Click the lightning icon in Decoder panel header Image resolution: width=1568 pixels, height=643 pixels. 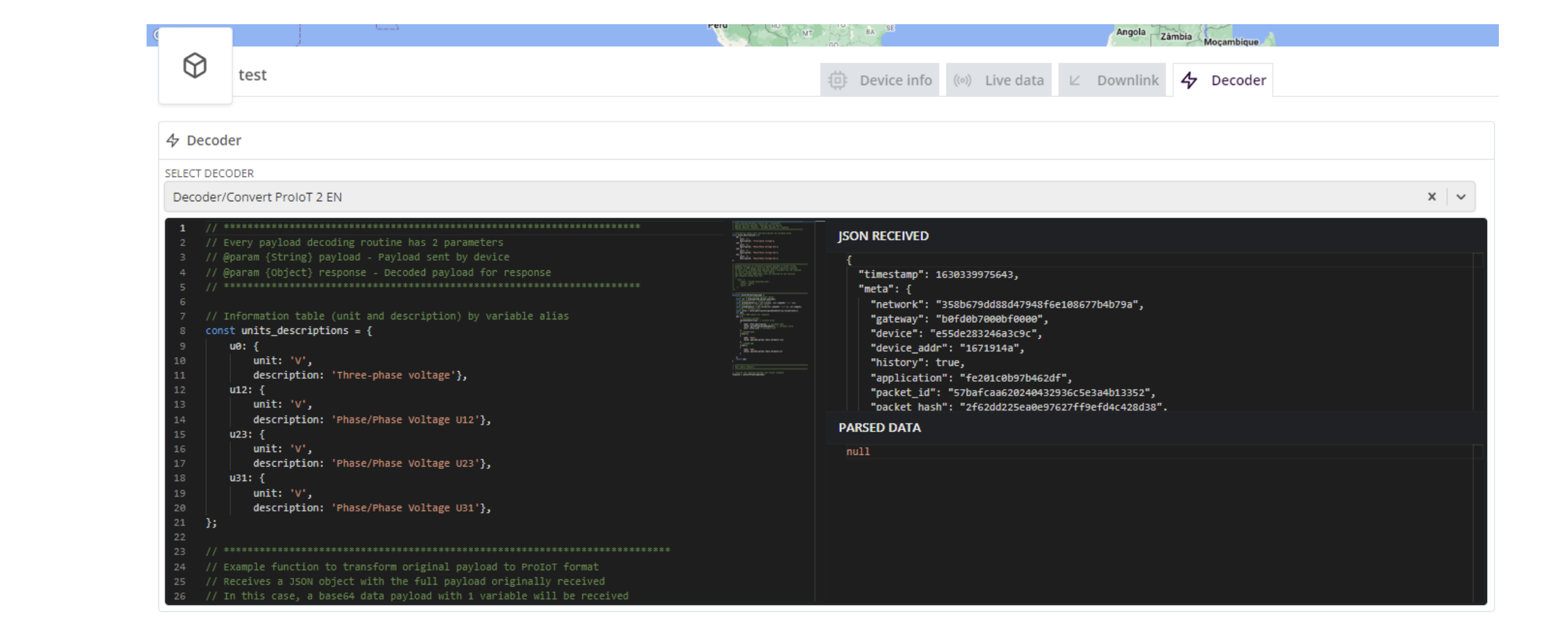[173, 140]
